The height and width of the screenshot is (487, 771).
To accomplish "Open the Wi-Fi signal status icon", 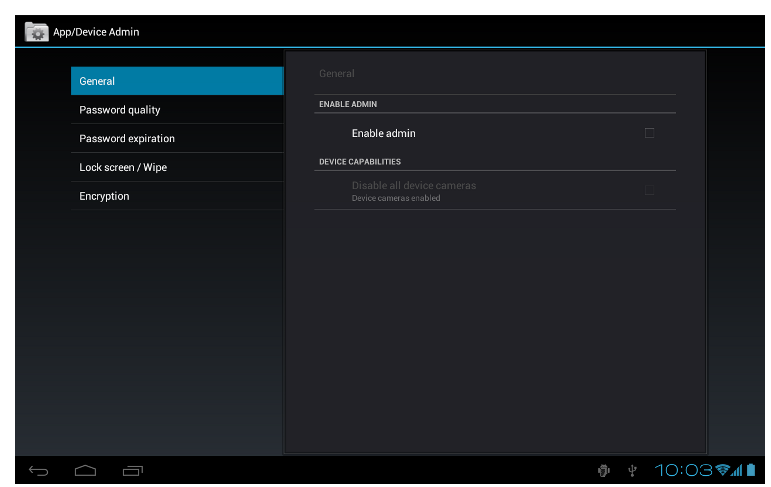I will [722, 470].
